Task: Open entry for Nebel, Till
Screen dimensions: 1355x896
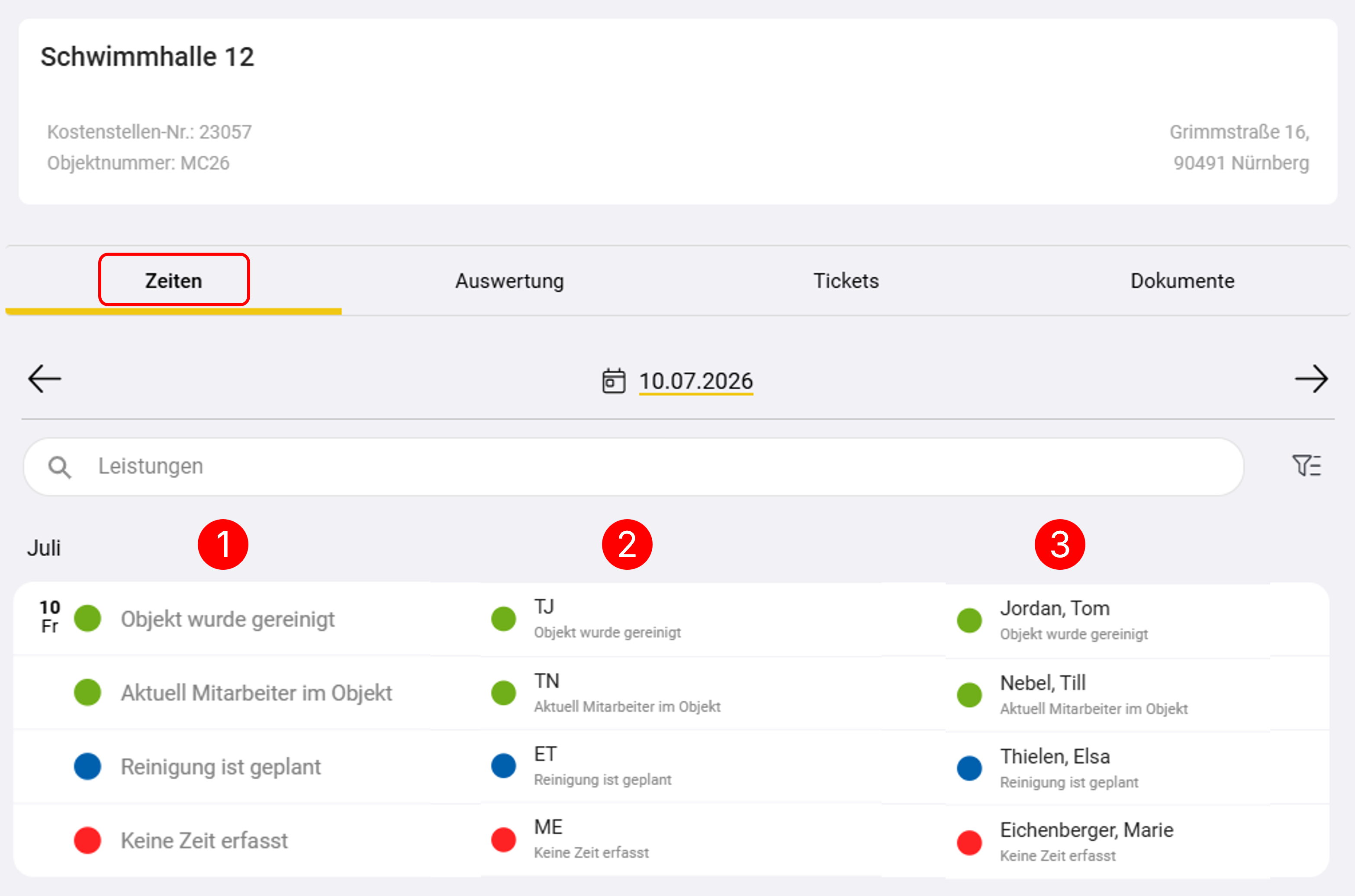Action: (x=1107, y=695)
